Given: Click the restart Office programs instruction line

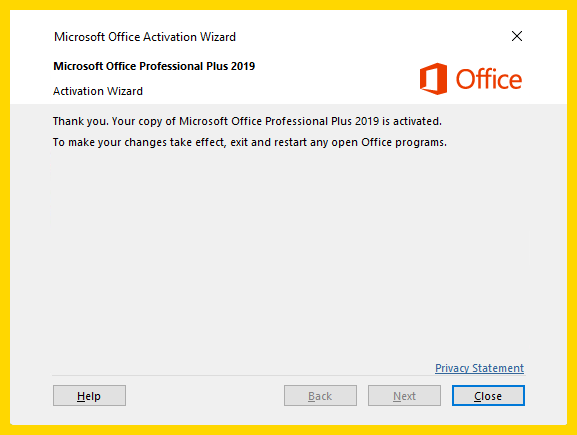Looking at the screenshot, I should point(249,142).
